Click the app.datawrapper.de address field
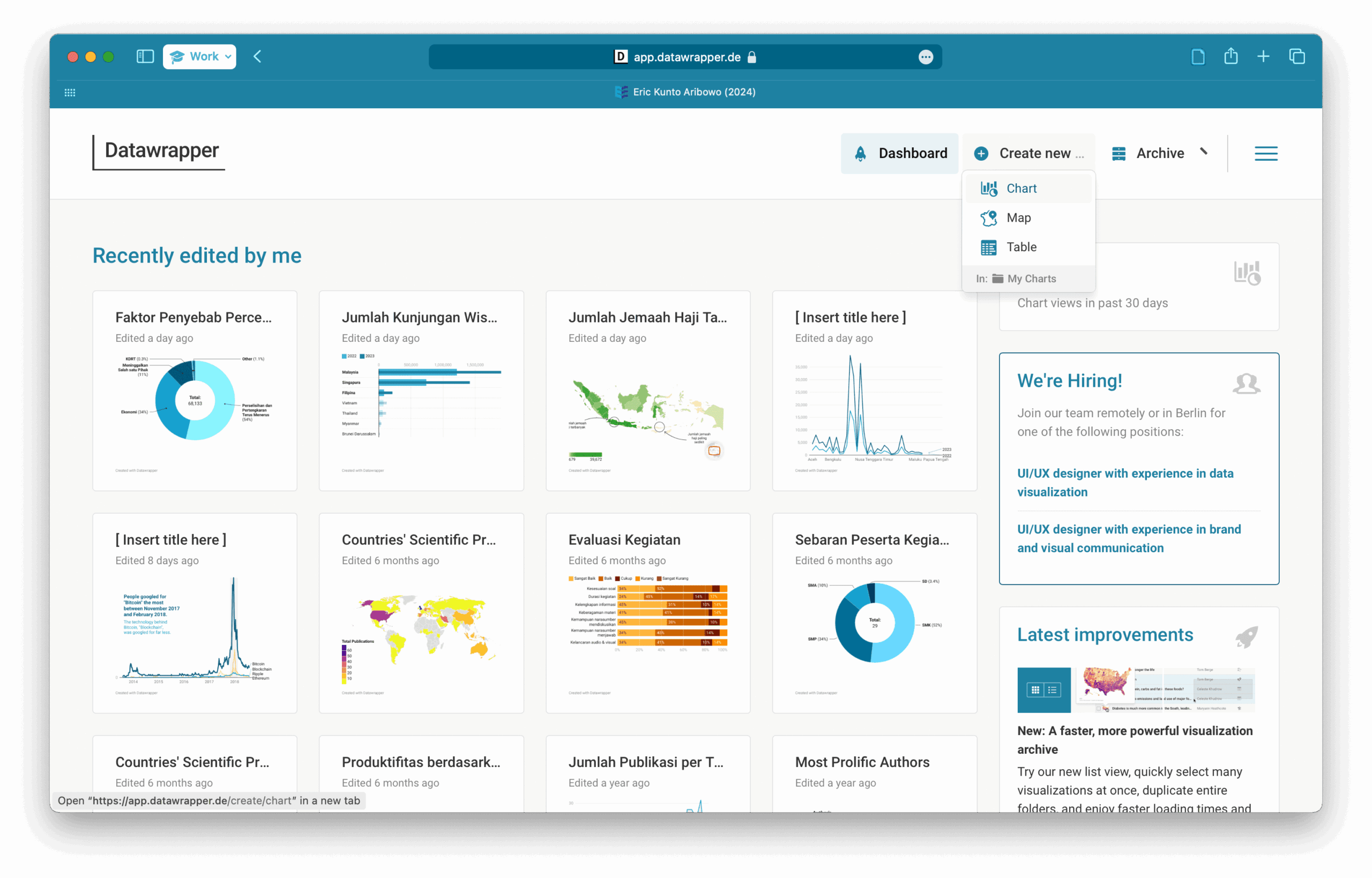Screen dimensions: 1372x878 pyautogui.click(x=686, y=57)
